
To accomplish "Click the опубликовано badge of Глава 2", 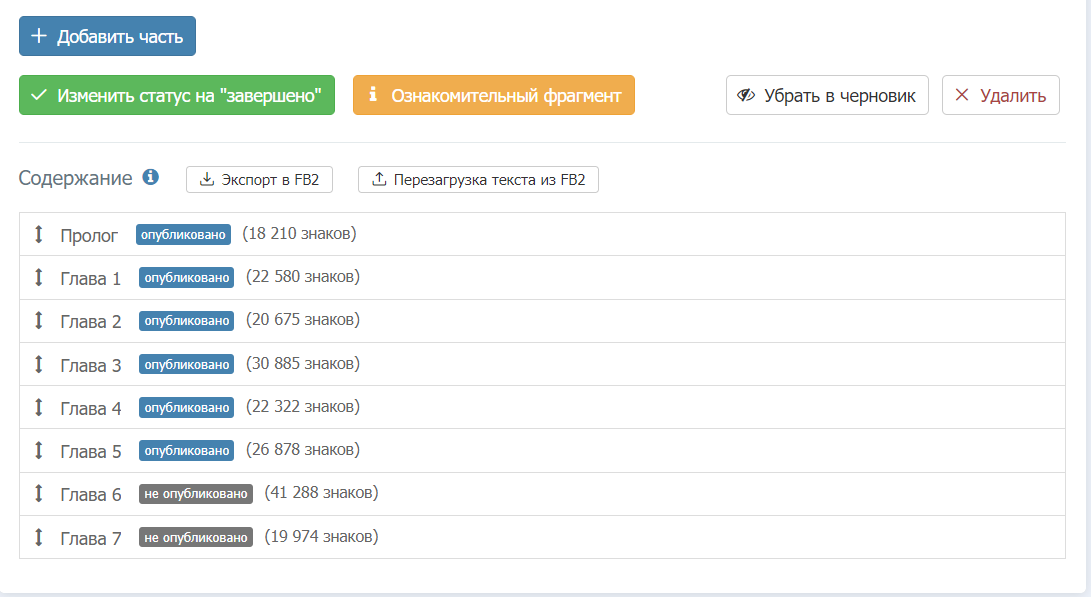I will tap(186, 321).
